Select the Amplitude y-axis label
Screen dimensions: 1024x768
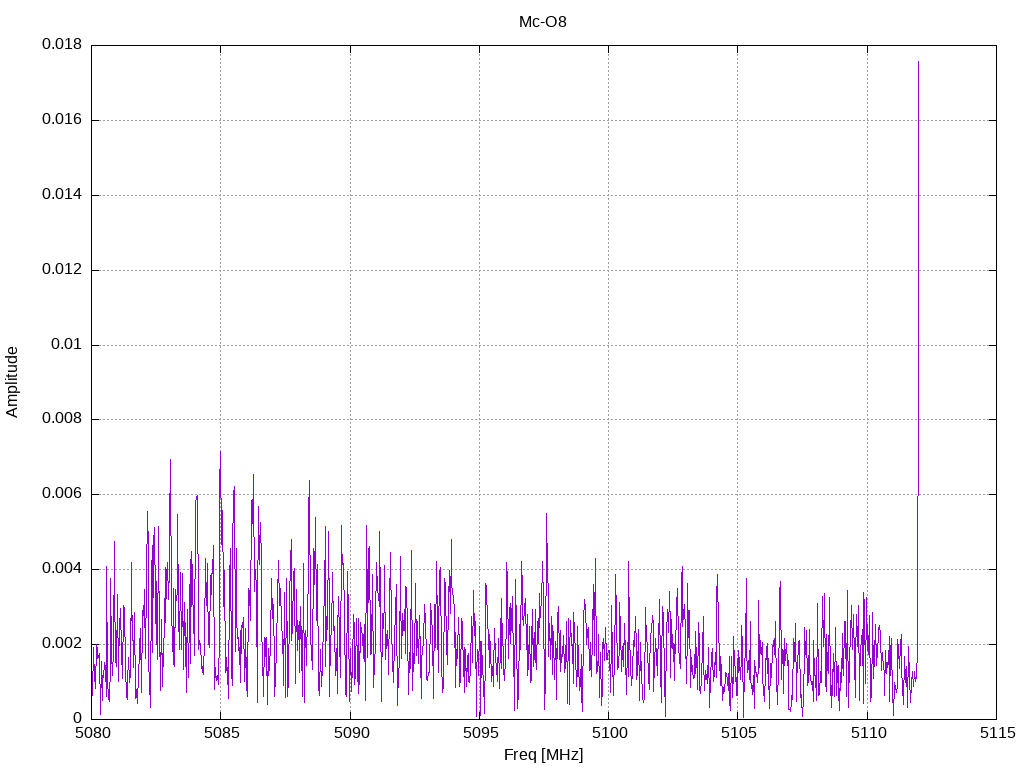[13, 382]
